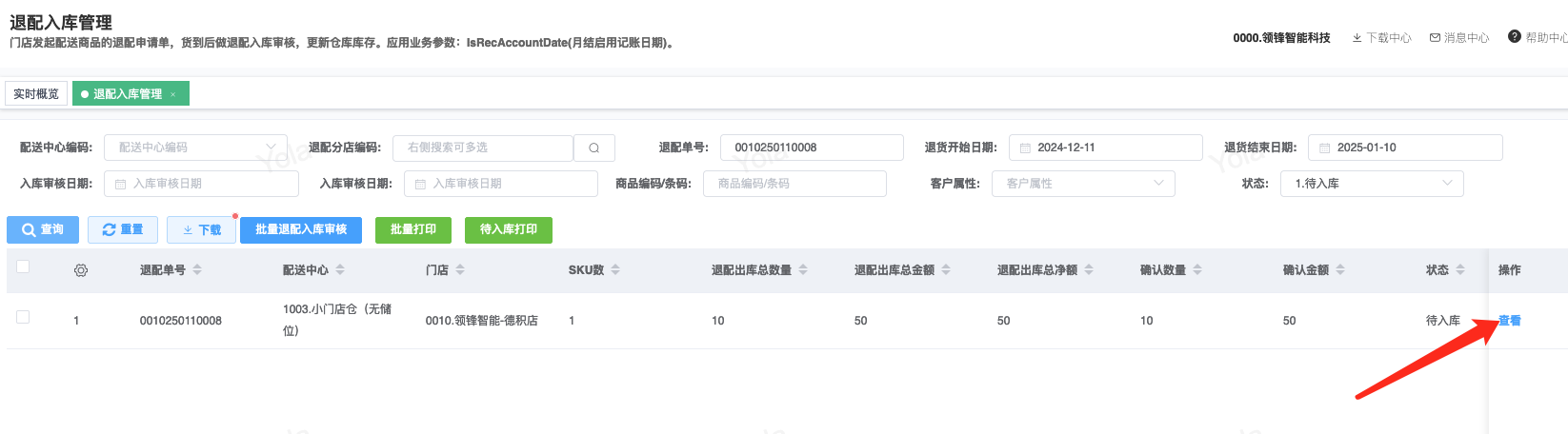Open 帮助中心 help center
1568x434 pixels.
tap(1538, 38)
